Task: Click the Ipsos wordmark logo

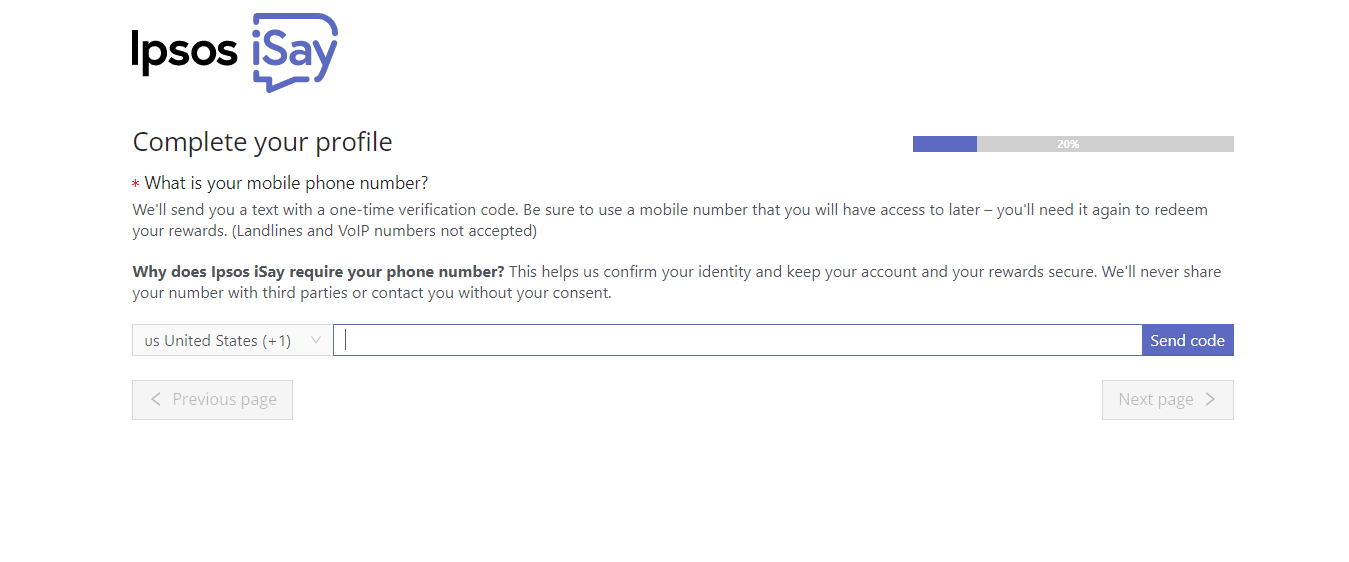Action: click(x=185, y=52)
